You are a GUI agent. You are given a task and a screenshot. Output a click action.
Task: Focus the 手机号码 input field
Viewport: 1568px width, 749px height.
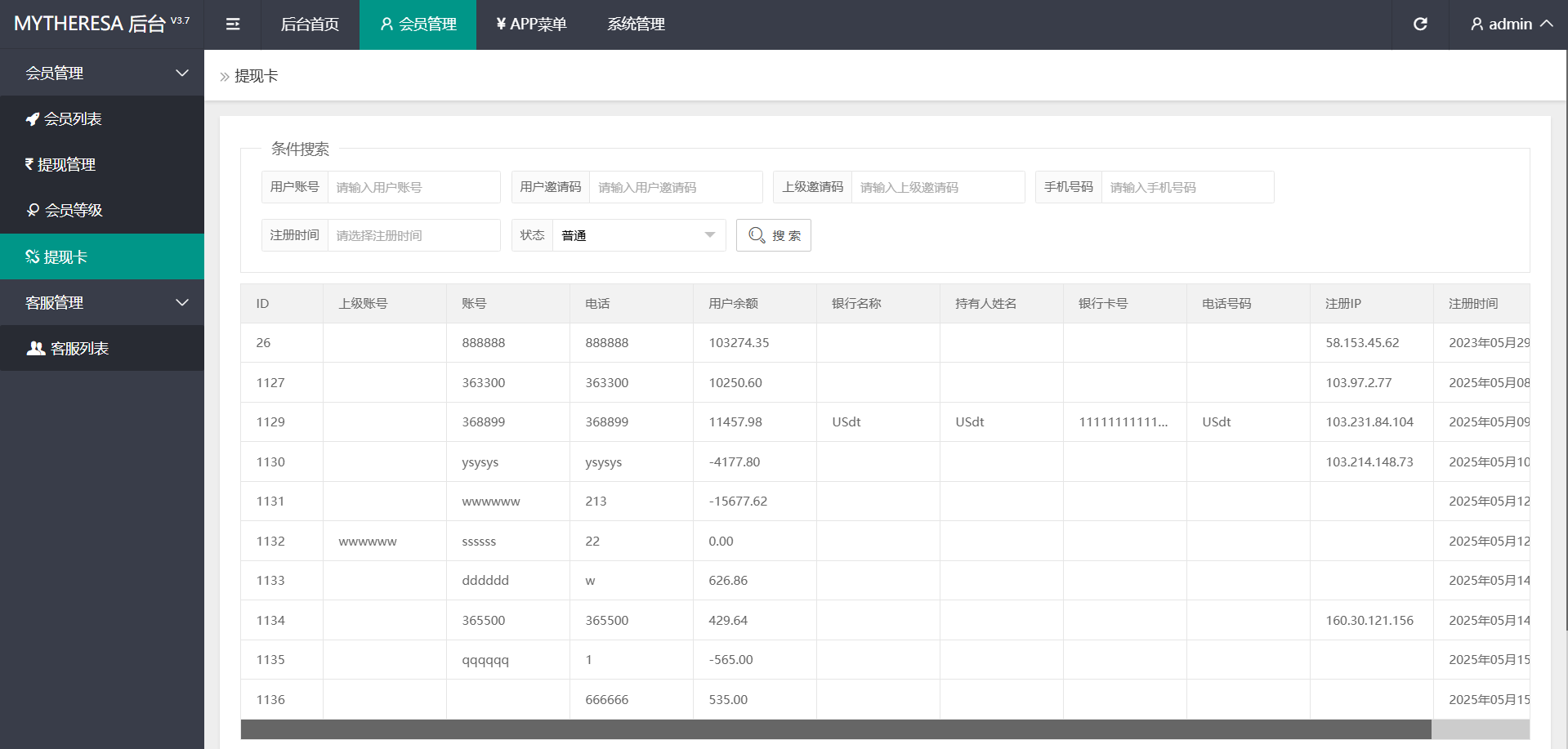click(1186, 187)
